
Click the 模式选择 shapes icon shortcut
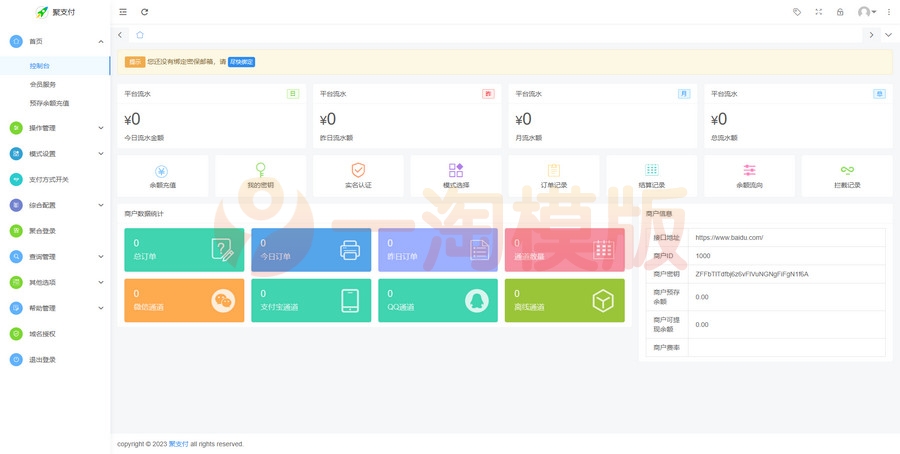click(456, 170)
